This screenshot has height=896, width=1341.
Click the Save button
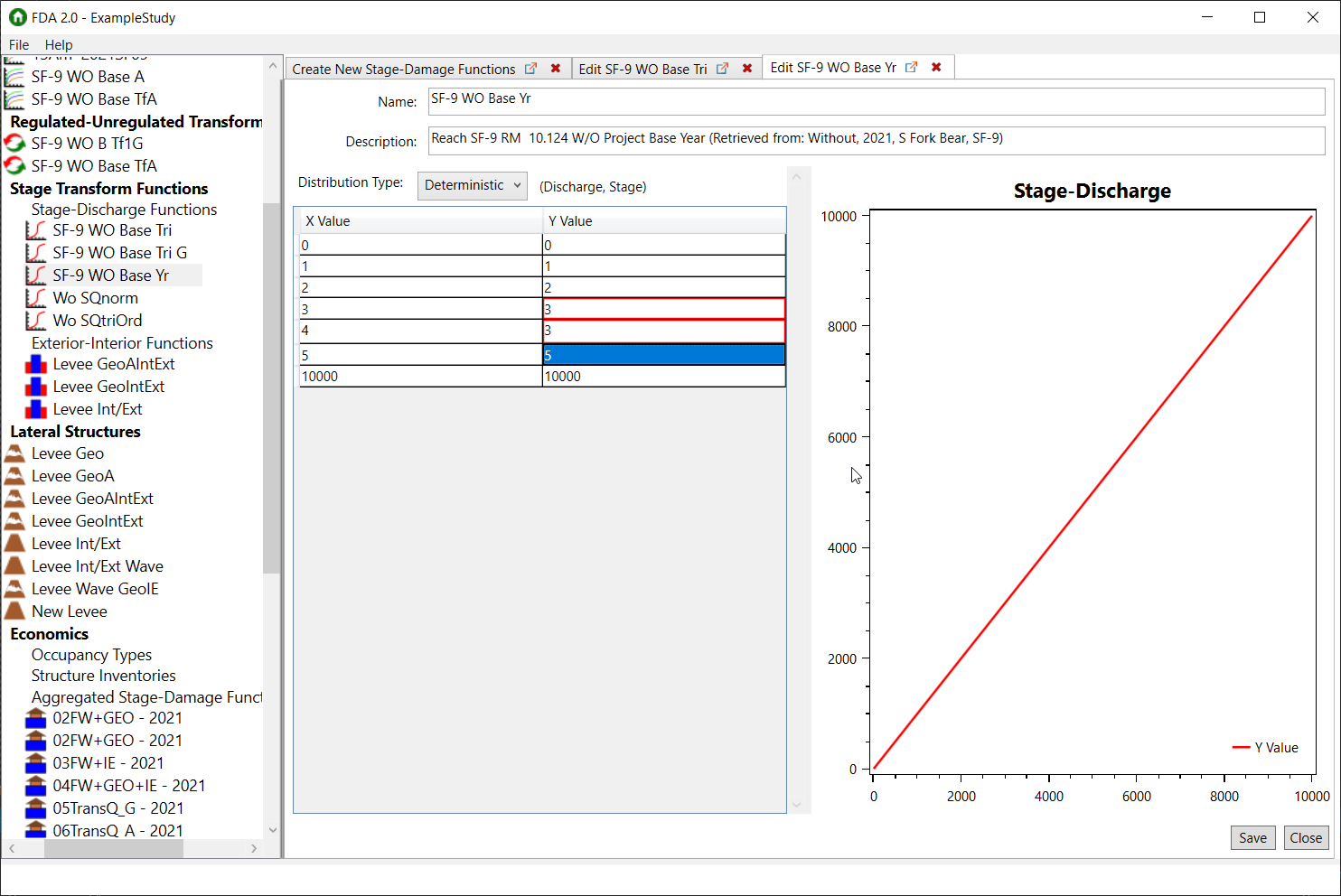pos(1252,837)
